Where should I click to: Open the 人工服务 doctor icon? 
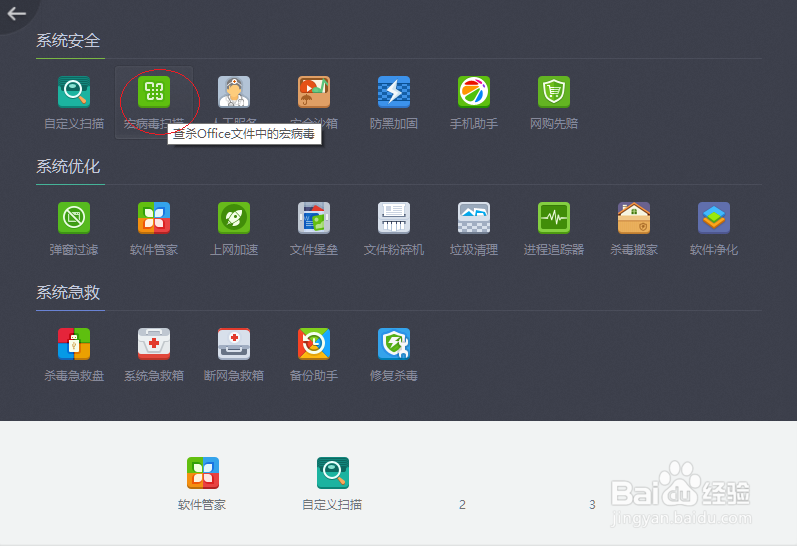click(x=234, y=92)
